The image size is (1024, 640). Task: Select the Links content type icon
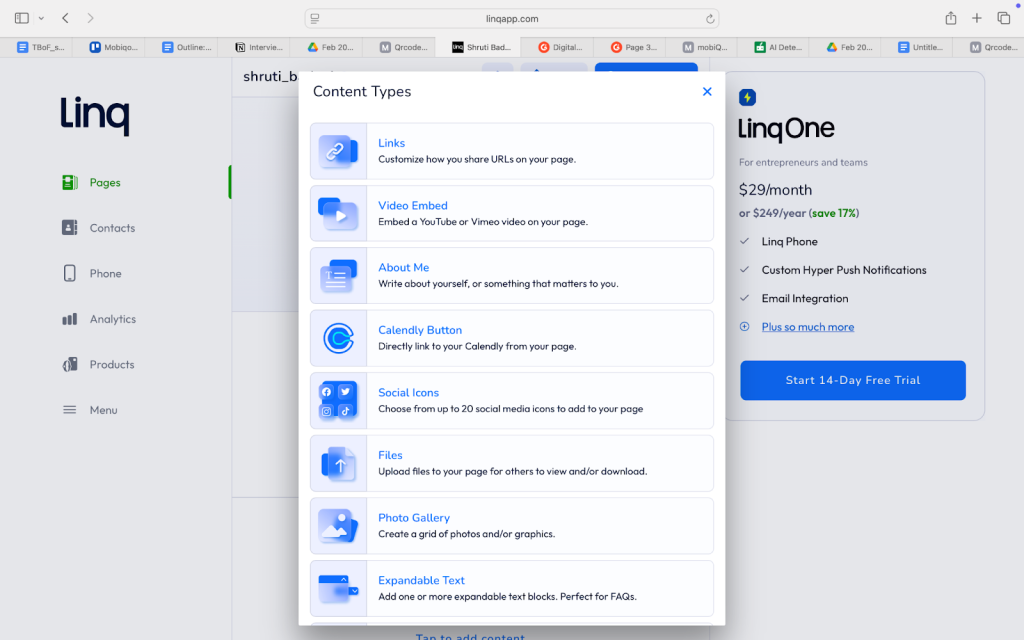point(338,151)
